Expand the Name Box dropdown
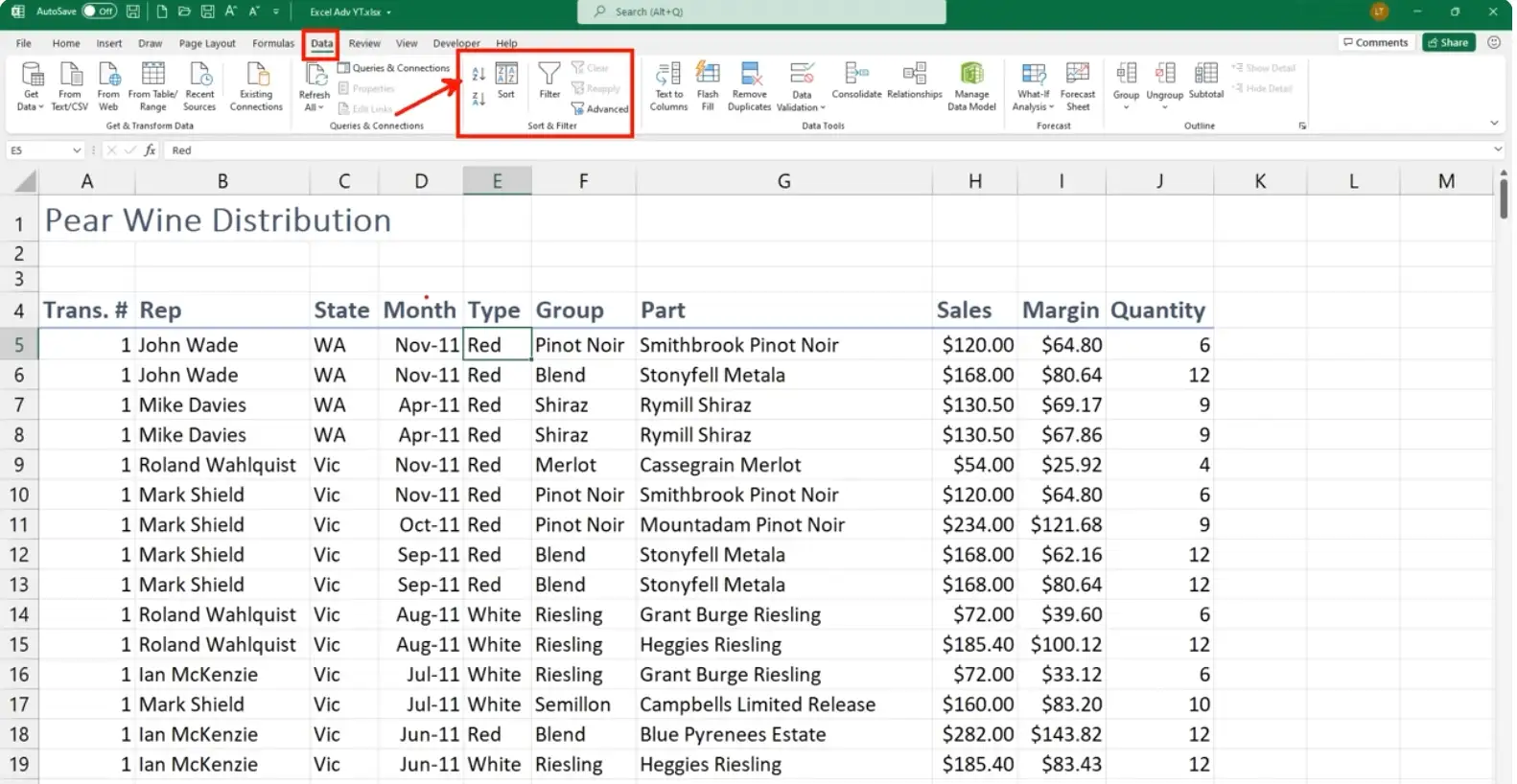 pyautogui.click(x=77, y=150)
